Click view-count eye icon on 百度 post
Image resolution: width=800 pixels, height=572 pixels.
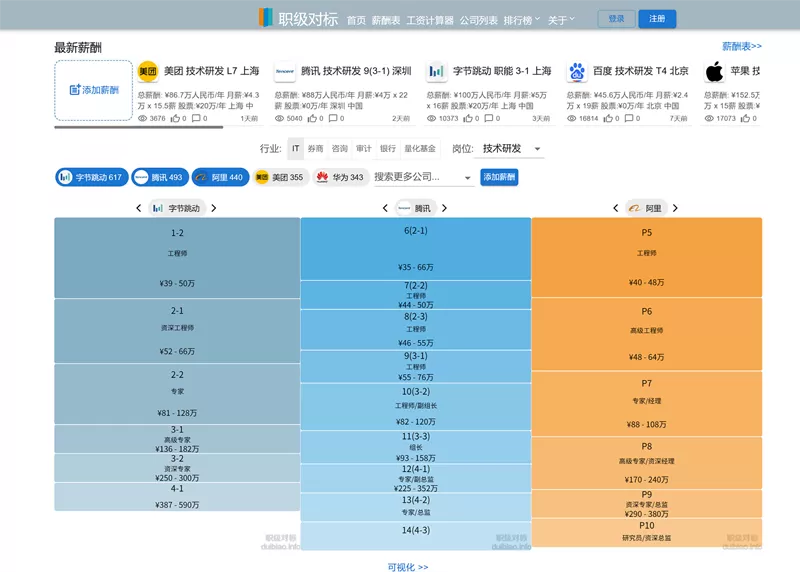pyautogui.click(x=571, y=118)
